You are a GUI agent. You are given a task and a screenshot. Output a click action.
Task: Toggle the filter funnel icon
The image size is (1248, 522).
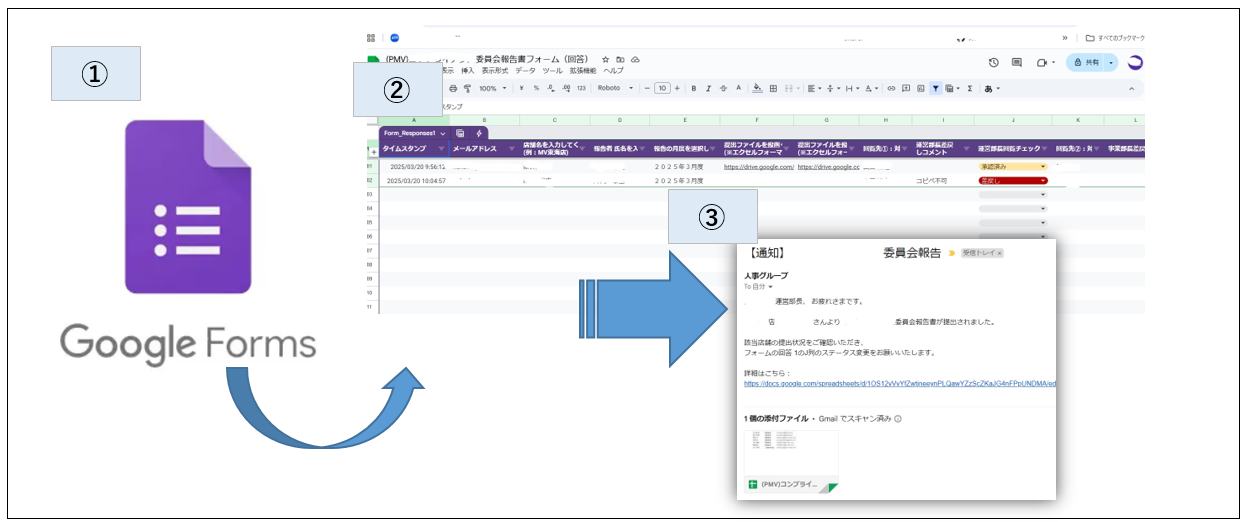(x=935, y=88)
